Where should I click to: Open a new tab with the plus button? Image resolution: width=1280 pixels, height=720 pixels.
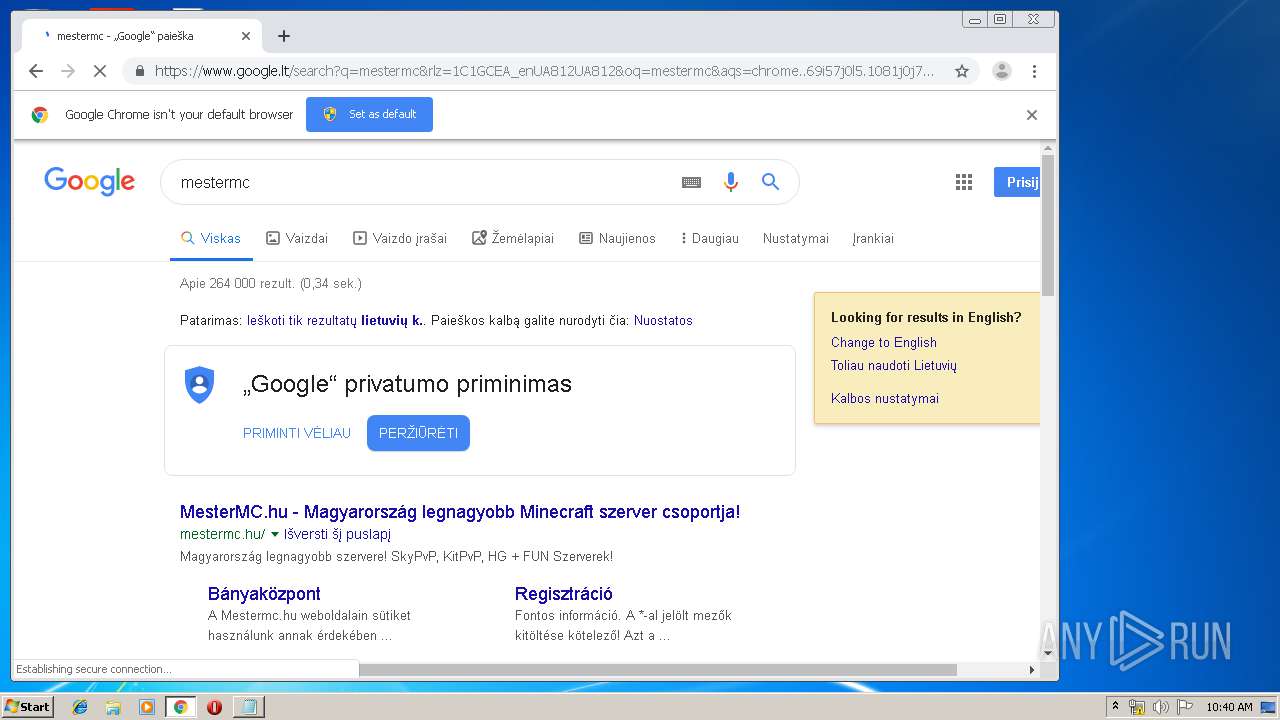[284, 36]
